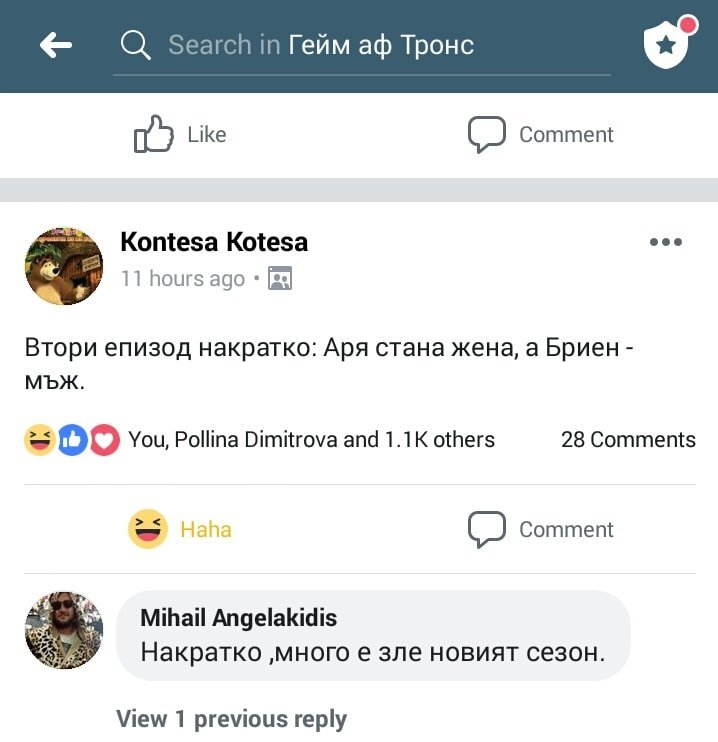
Task: Open the 11 hours ago timestamp
Action: (x=182, y=278)
